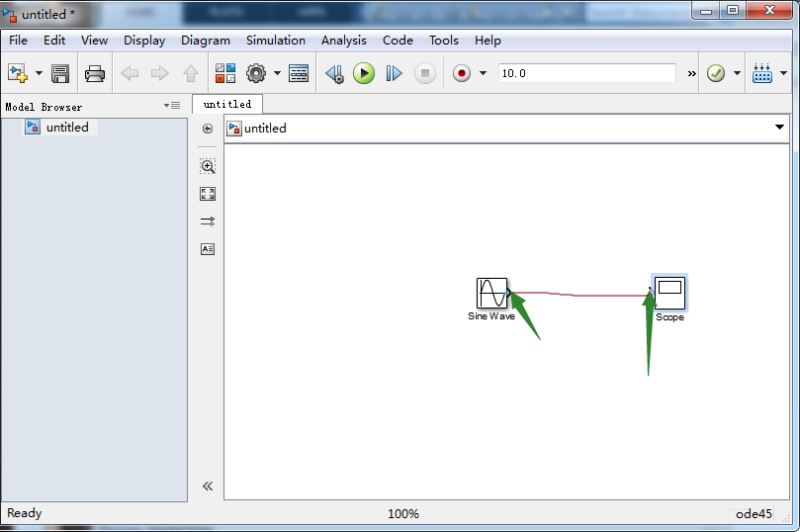Toggle the simulation record button

pos(462,73)
